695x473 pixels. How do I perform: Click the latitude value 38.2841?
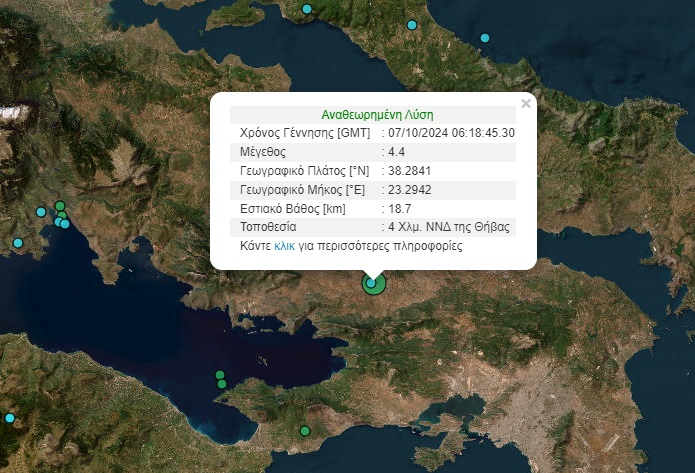(x=409, y=171)
